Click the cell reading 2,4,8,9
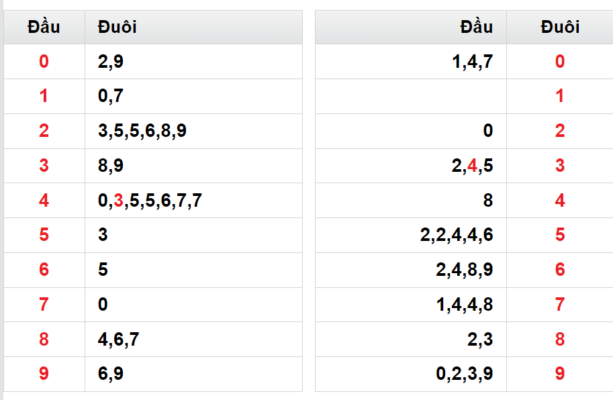613x400 pixels. pyautogui.click(x=411, y=270)
